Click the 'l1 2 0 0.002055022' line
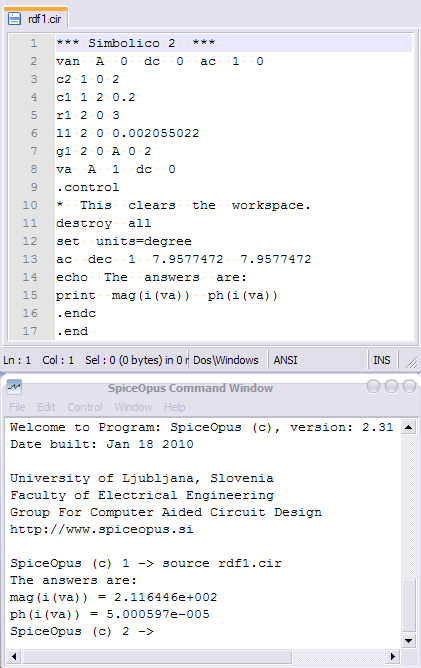Screen dimensions: 421x668 pos(127,133)
